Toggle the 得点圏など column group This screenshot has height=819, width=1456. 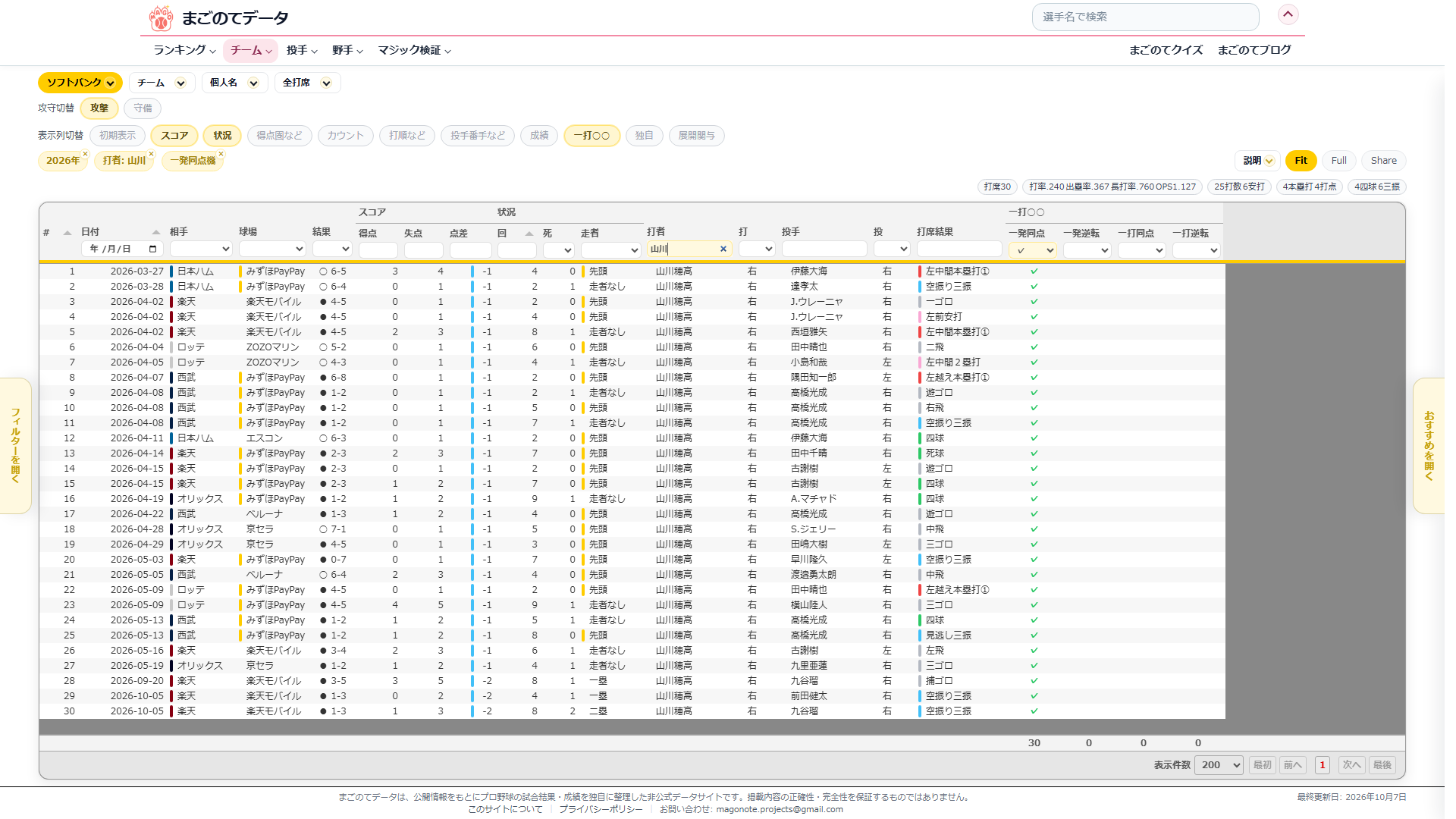click(x=279, y=136)
